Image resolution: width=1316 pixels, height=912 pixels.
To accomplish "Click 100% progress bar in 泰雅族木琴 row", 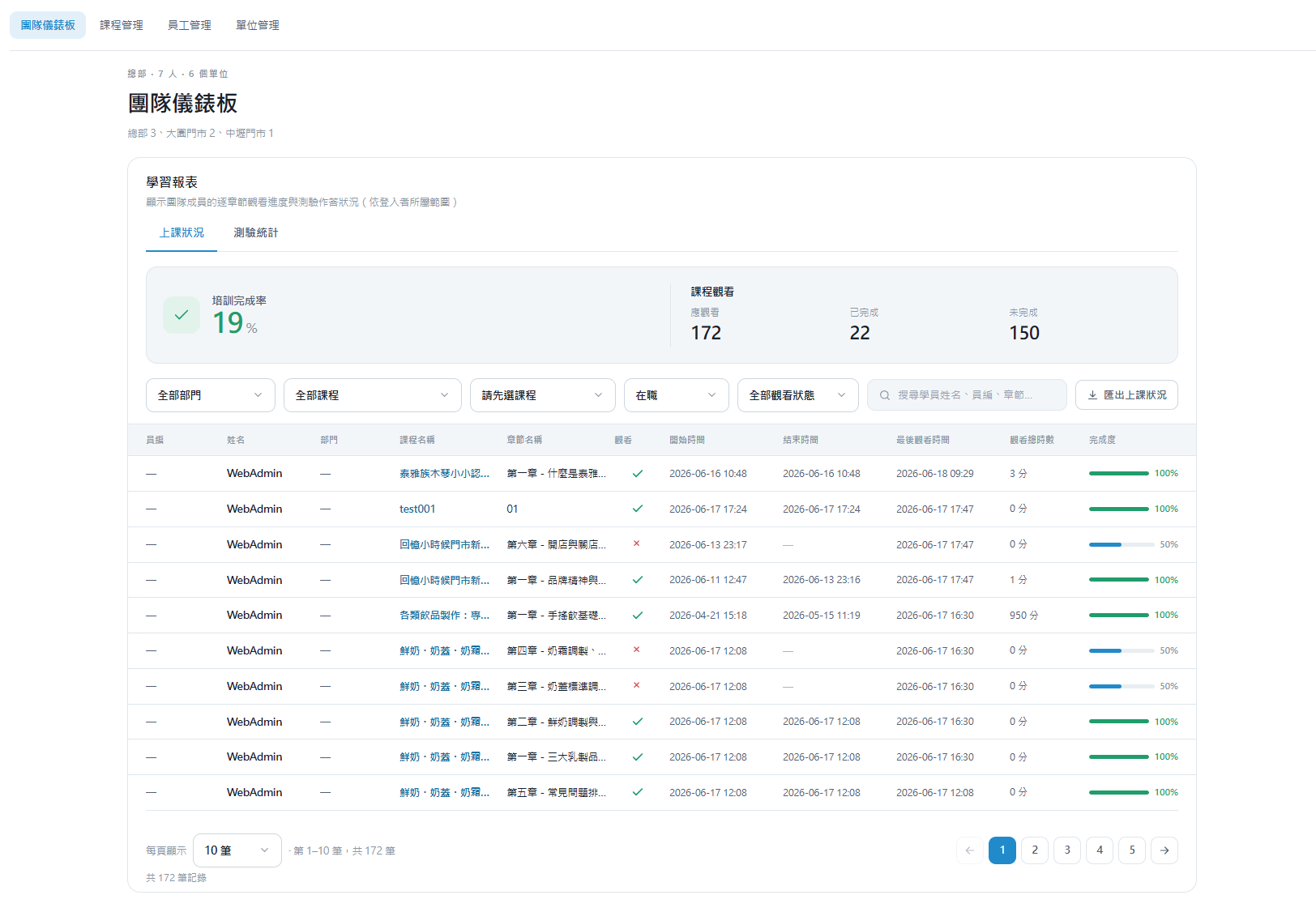I will pos(1119,473).
